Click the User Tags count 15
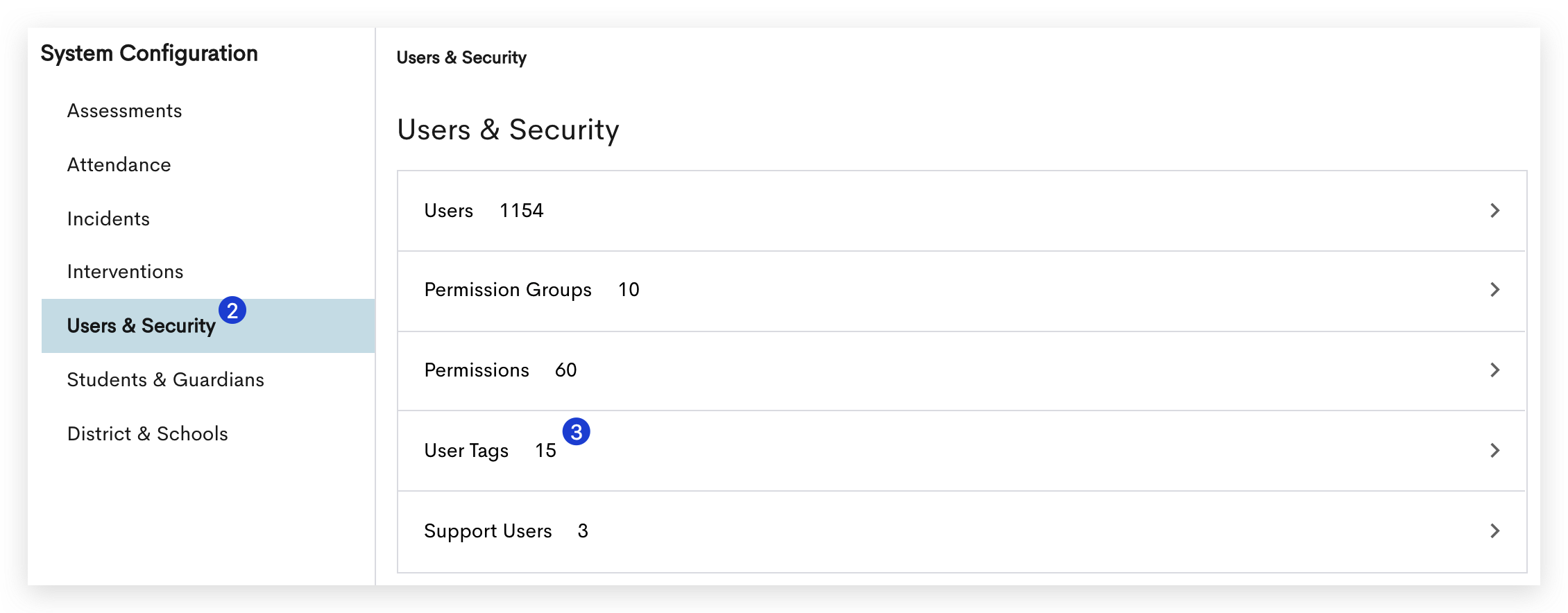Screen dimensions: 1568x613 click(x=545, y=451)
